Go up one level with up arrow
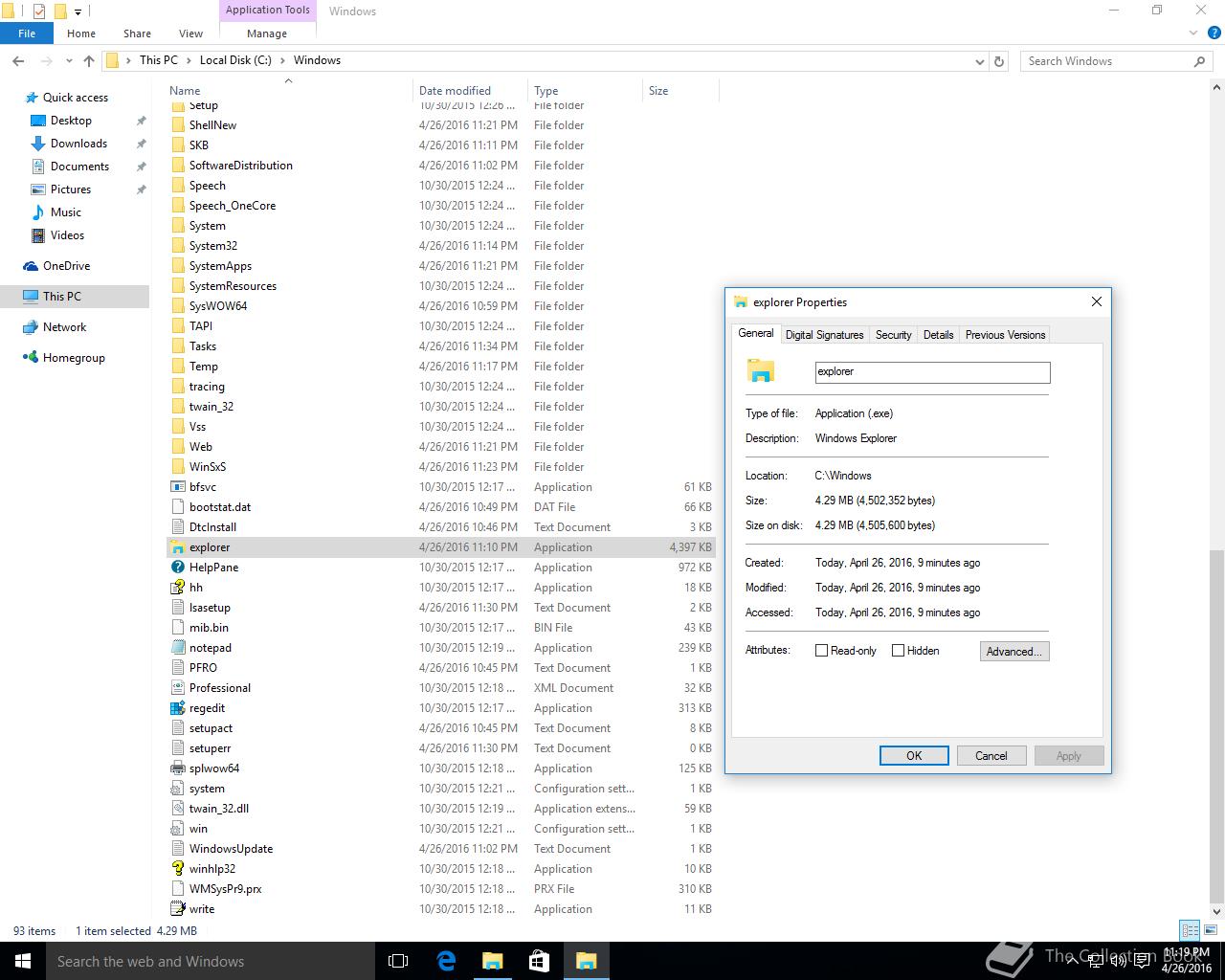 coord(89,60)
